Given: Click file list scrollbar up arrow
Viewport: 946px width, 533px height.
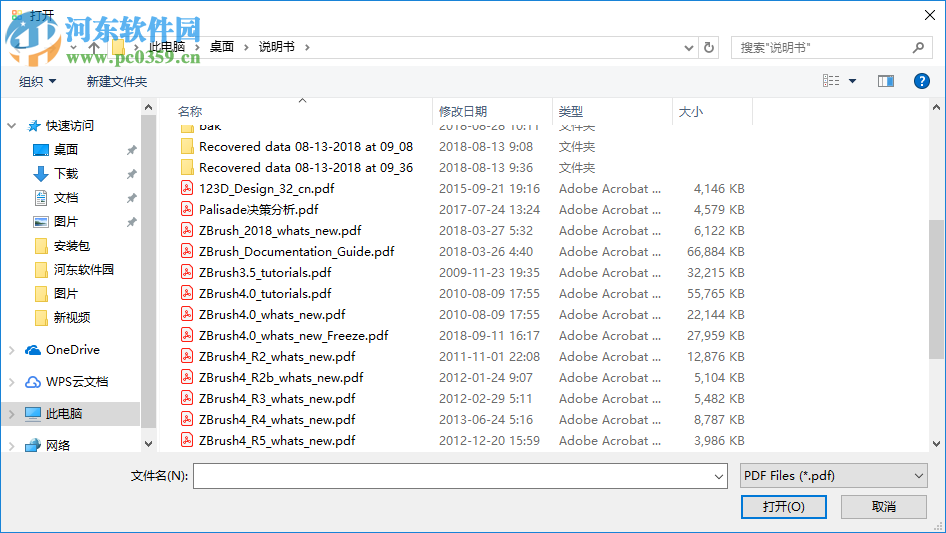Looking at the screenshot, I should pyautogui.click(x=936, y=107).
